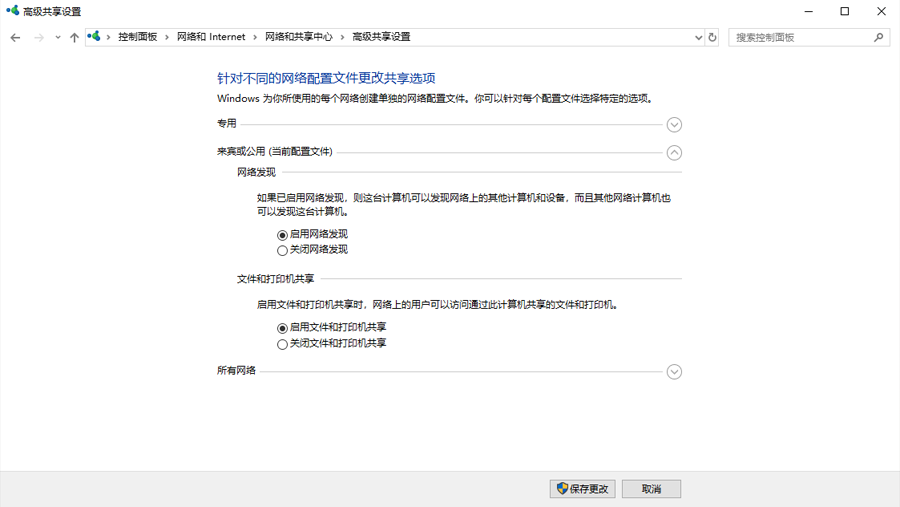Screen dimensions: 900x507
Task: Click the back navigation arrow
Action: 15,38
